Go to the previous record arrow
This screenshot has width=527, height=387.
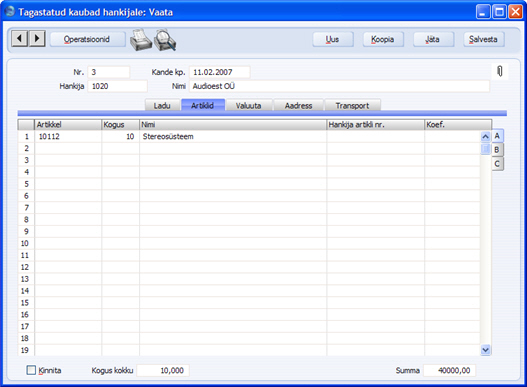point(19,38)
